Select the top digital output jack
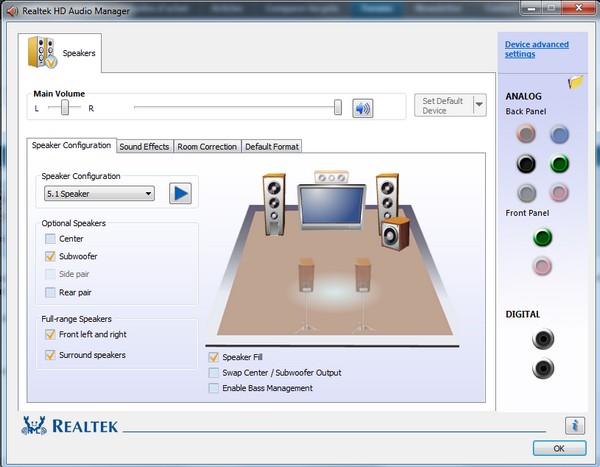Screen dimensions: 600x467 click(x=543, y=339)
